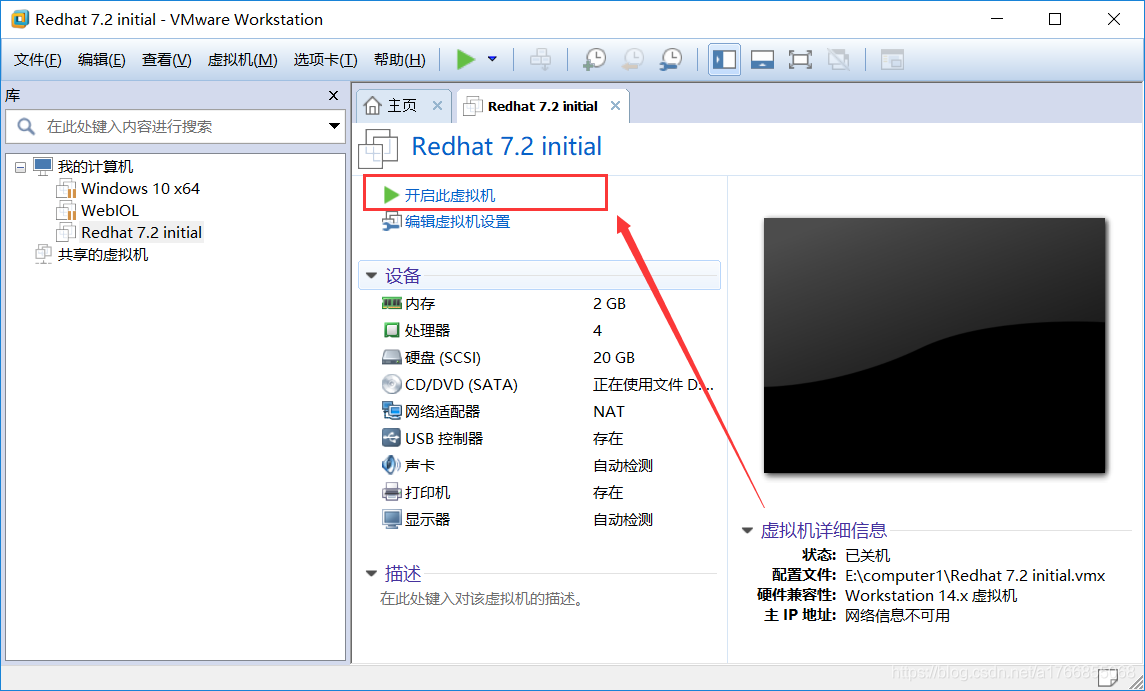The width and height of the screenshot is (1145, 691).
Task: Click the 打印机 printer icon
Action: tap(391, 492)
